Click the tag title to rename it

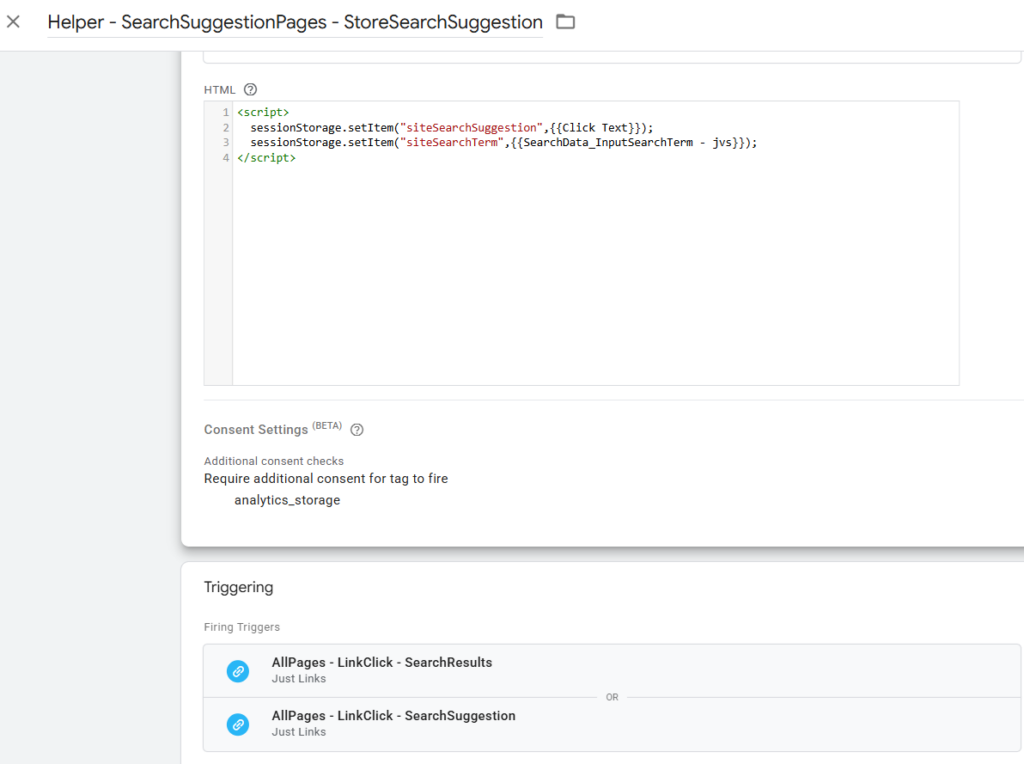pyautogui.click(x=294, y=21)
